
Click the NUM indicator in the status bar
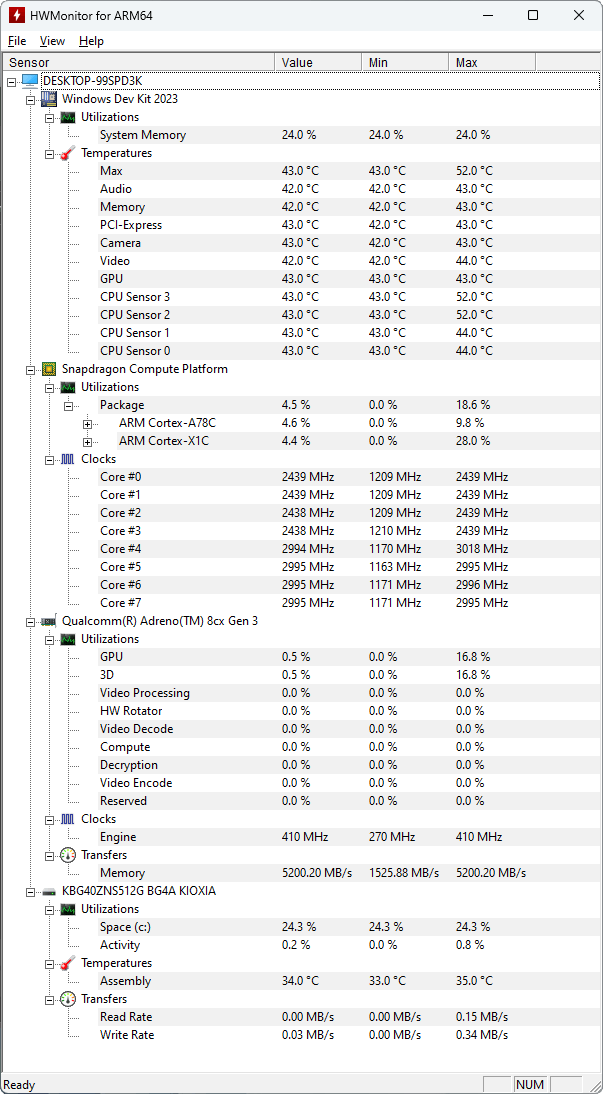[x=530, y=1084]
